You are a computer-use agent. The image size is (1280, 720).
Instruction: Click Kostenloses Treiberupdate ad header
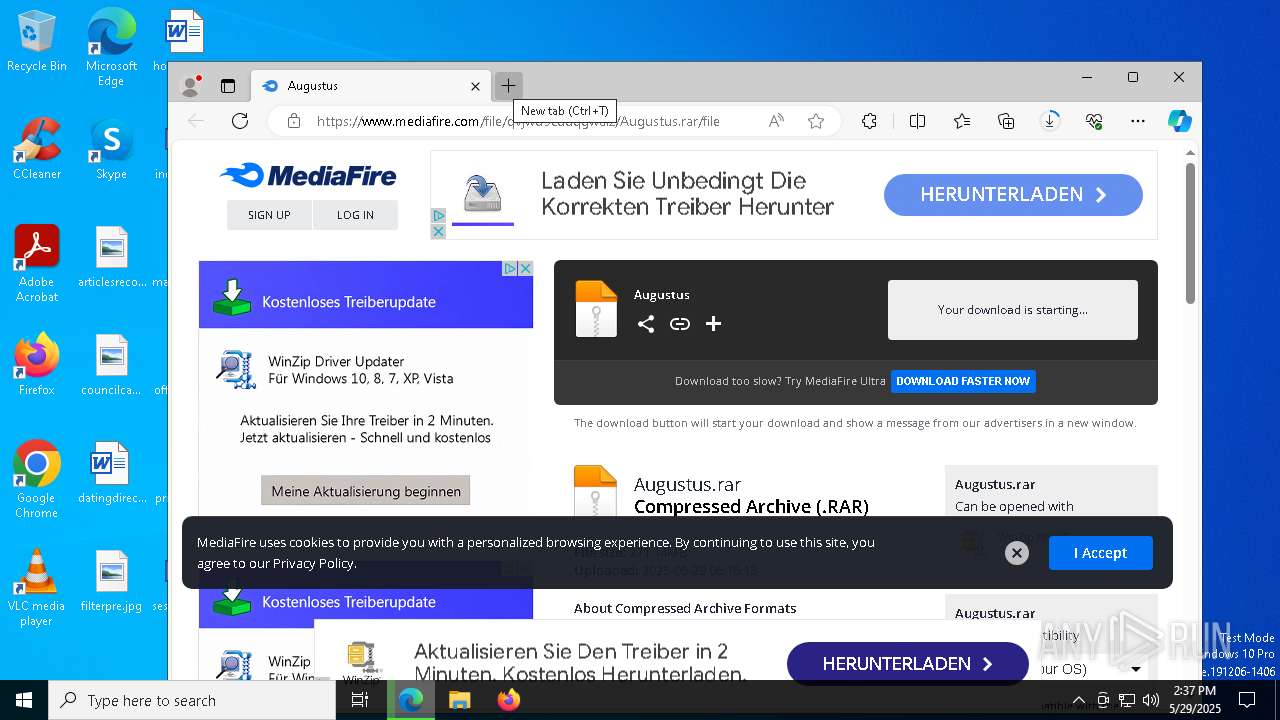coord(366,301)
